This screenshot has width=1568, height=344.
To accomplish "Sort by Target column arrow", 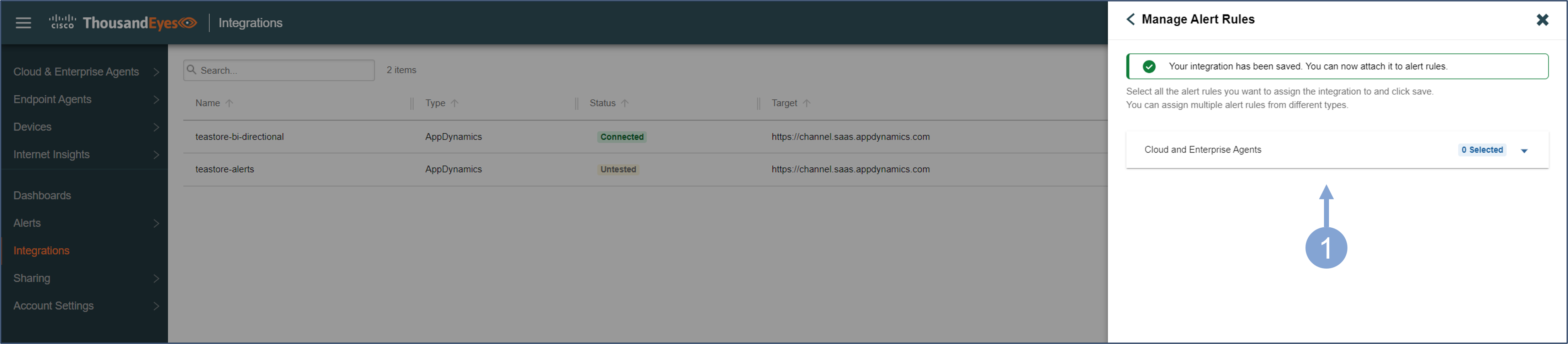I will [806, 104].
